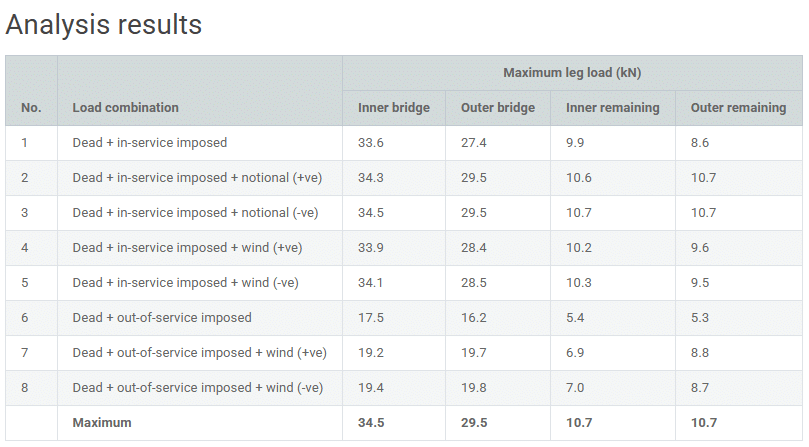Select the bold 29.5 value in Maximum row
Viewport: 809px width, 447px height.
click(475, 423)
